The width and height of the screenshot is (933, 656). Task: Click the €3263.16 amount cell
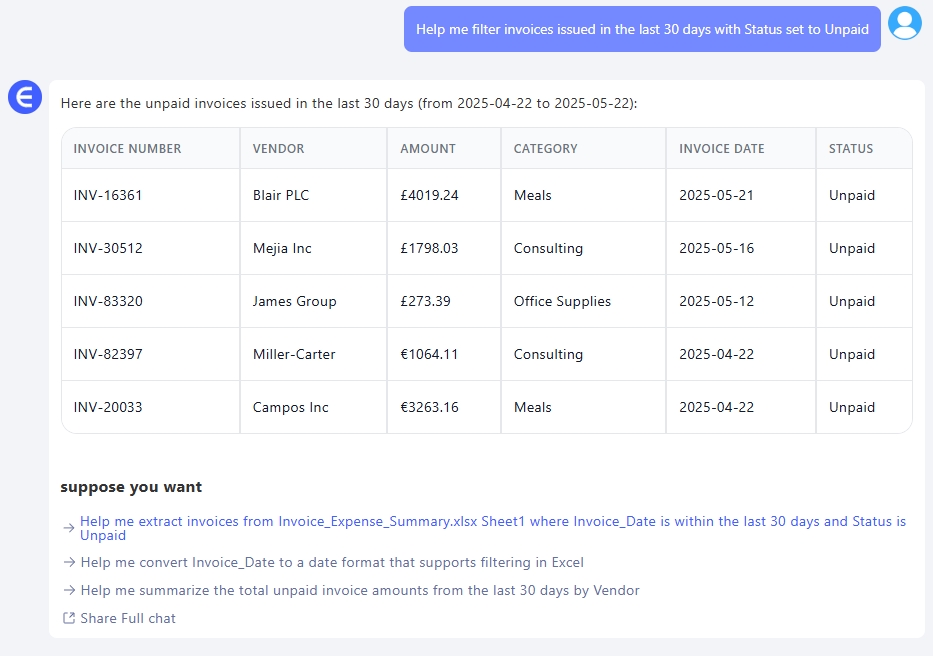point(430,408)
